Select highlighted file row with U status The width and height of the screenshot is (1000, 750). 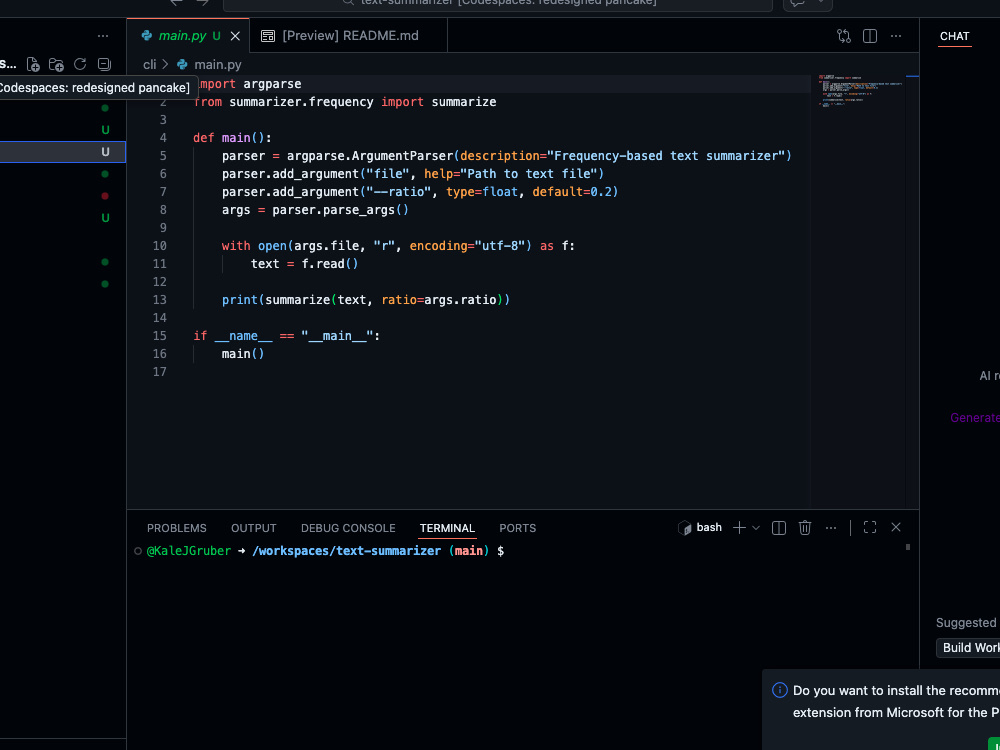point(62,152)
